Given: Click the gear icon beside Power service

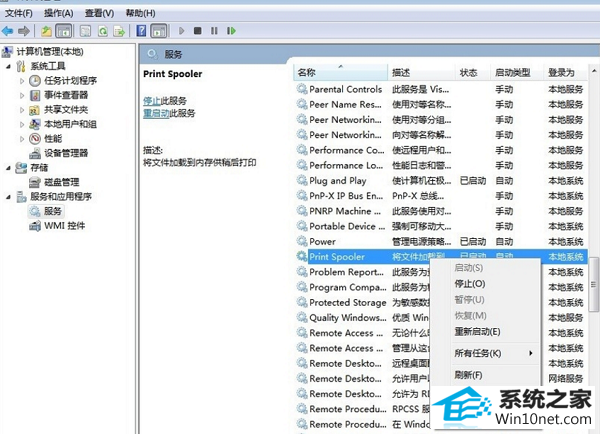Looking at the screenshot, I should (302, 241).
